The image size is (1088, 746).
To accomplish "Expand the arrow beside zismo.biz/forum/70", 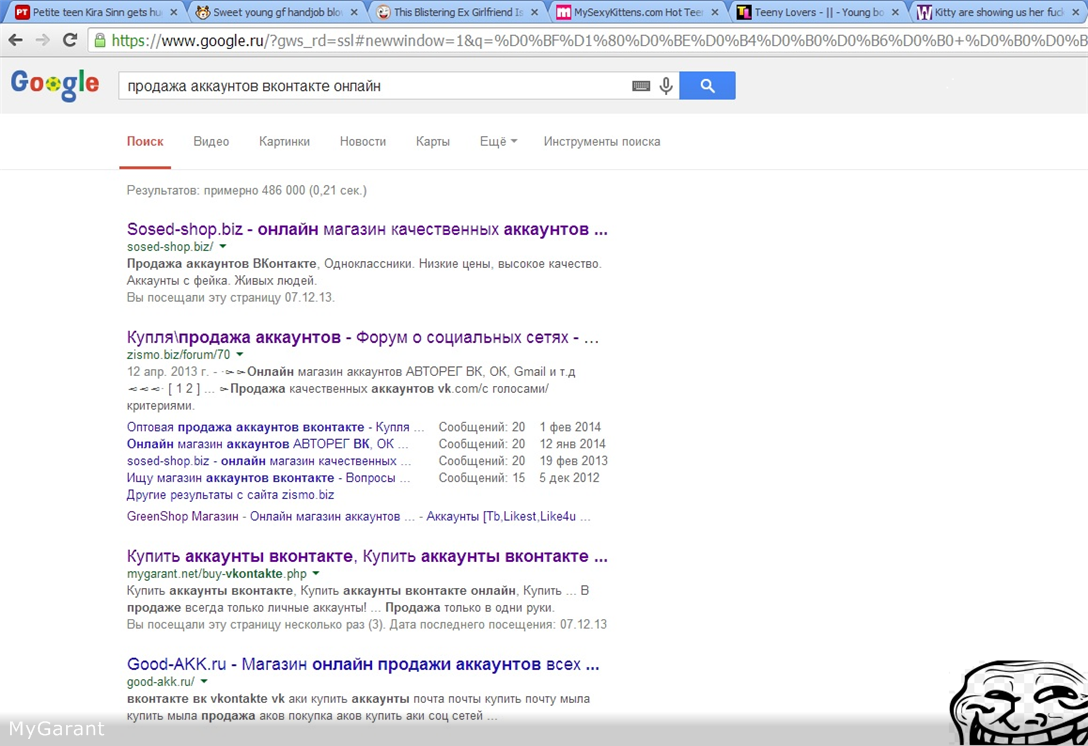I will pos(240,355).
